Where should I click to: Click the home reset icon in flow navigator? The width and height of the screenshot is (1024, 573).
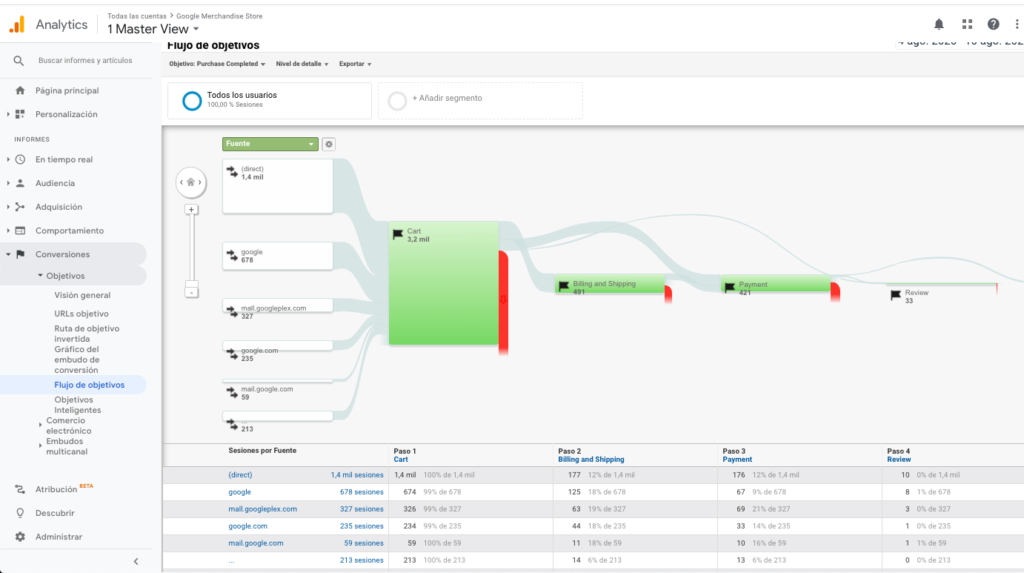(x=191, y=182)
